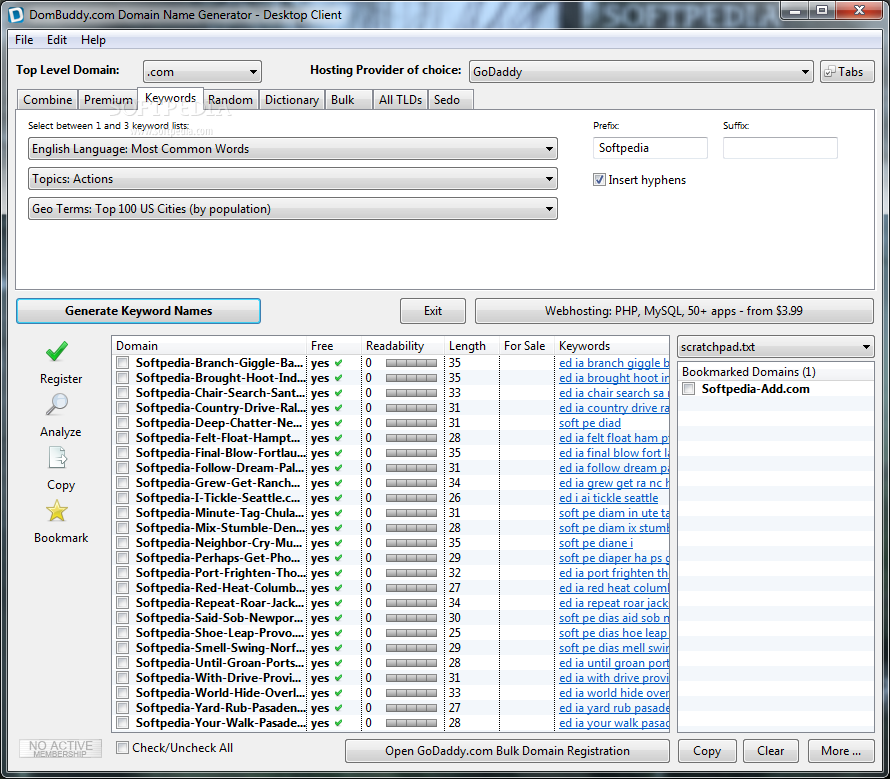The image size is (890, 779).
Task: Tick checkbox for Softpedia-Your-Walk-Pasade domain
Action: pos(123,723)
